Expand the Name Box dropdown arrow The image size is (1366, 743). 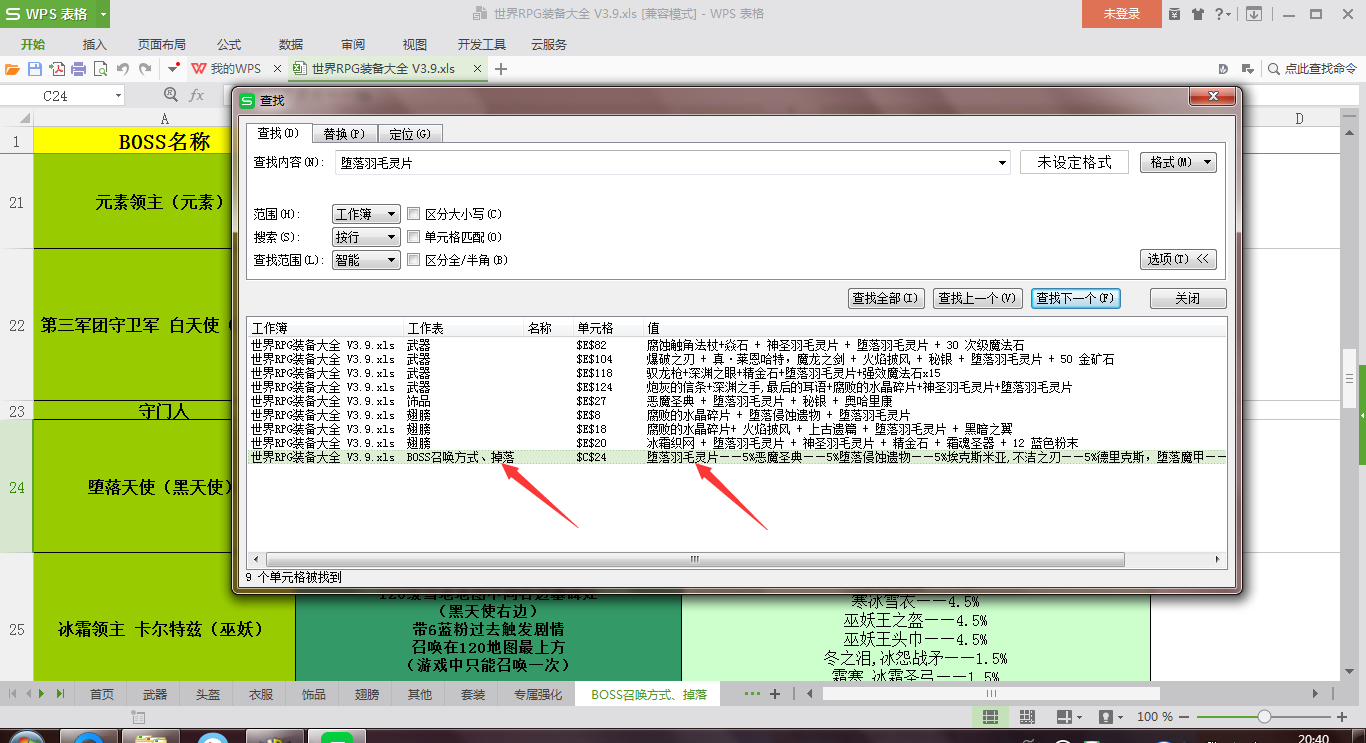118,95
